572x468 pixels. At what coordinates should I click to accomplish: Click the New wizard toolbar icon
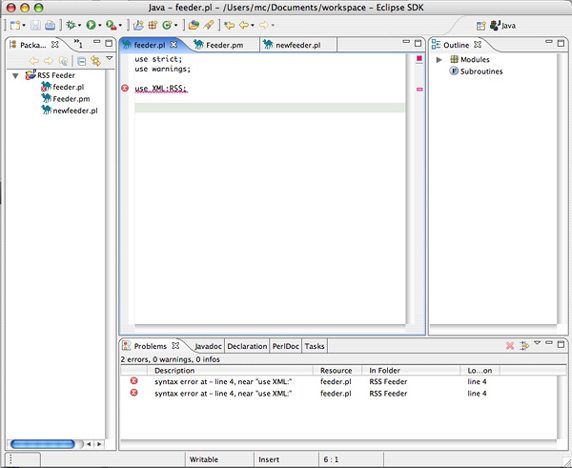click(15, 25)
